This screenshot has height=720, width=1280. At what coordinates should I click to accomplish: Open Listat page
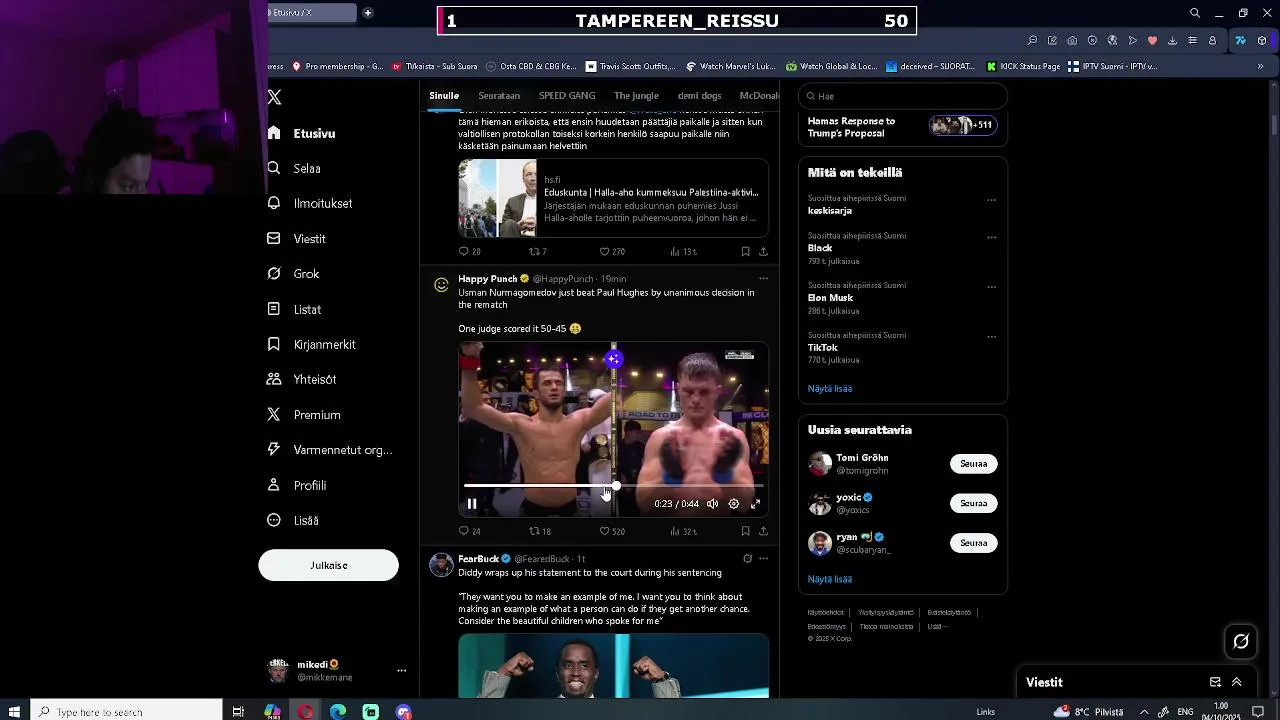click(x=294, y=309)
